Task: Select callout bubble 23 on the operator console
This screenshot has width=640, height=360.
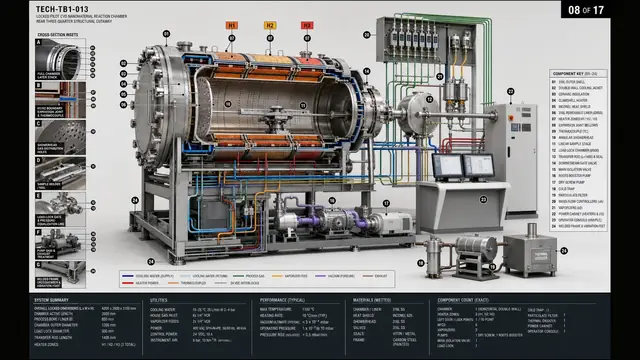Action: click(483, 200)
